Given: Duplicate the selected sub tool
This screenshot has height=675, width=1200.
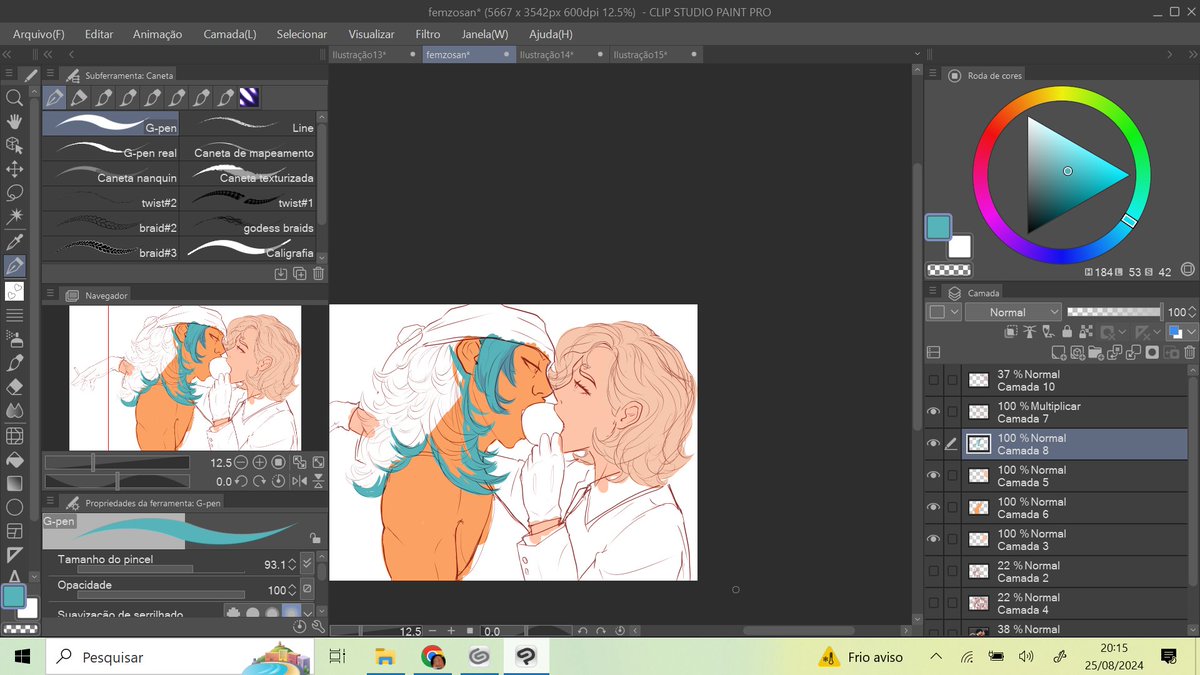Looking at the screenshot, I should [x=299, y=273].
